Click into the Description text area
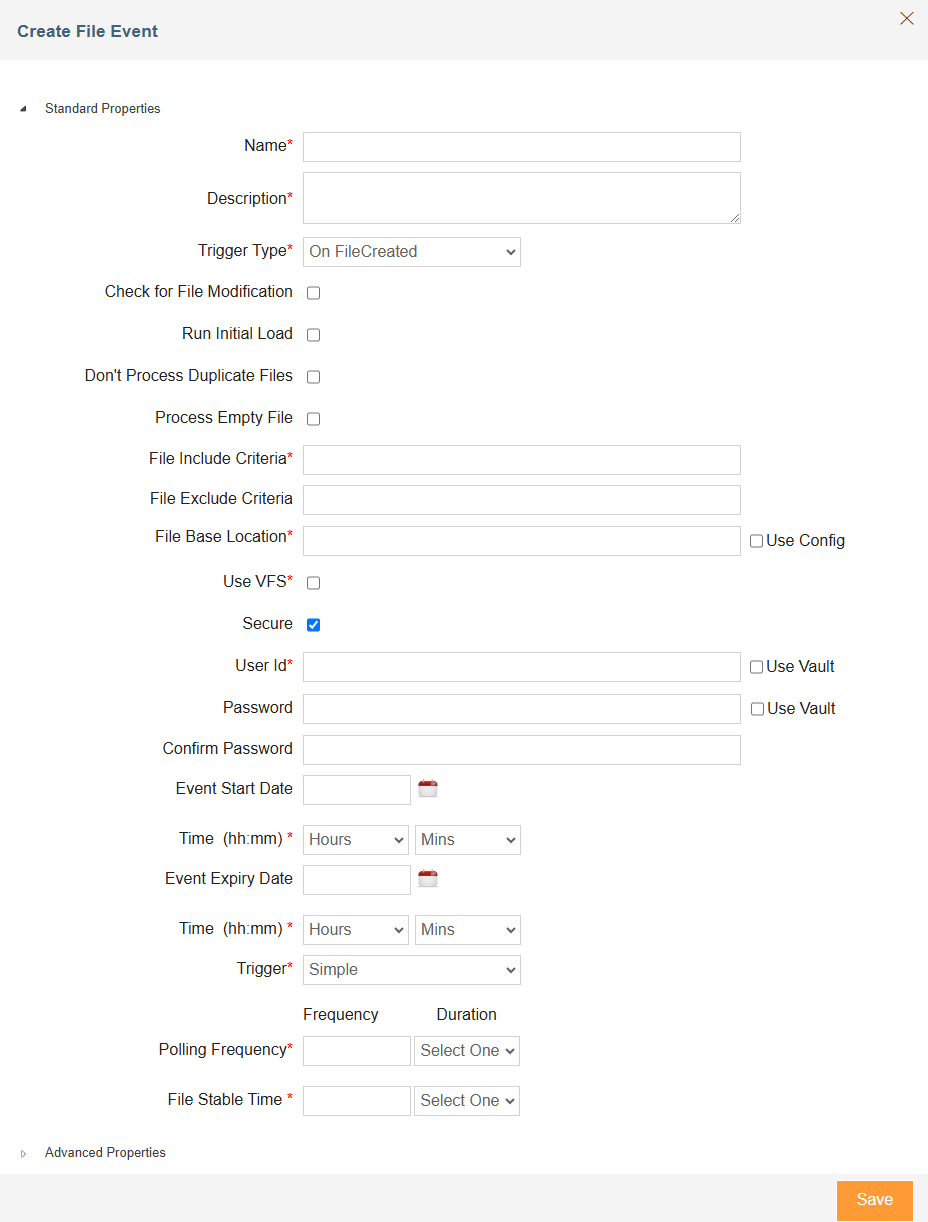 point(522,198)
